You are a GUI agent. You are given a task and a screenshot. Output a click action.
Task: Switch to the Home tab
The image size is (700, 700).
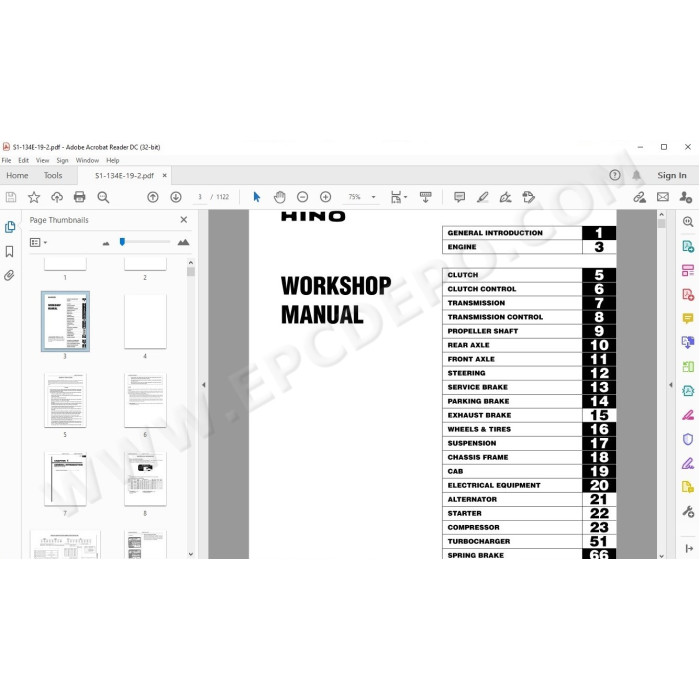(x=17, y=175)
